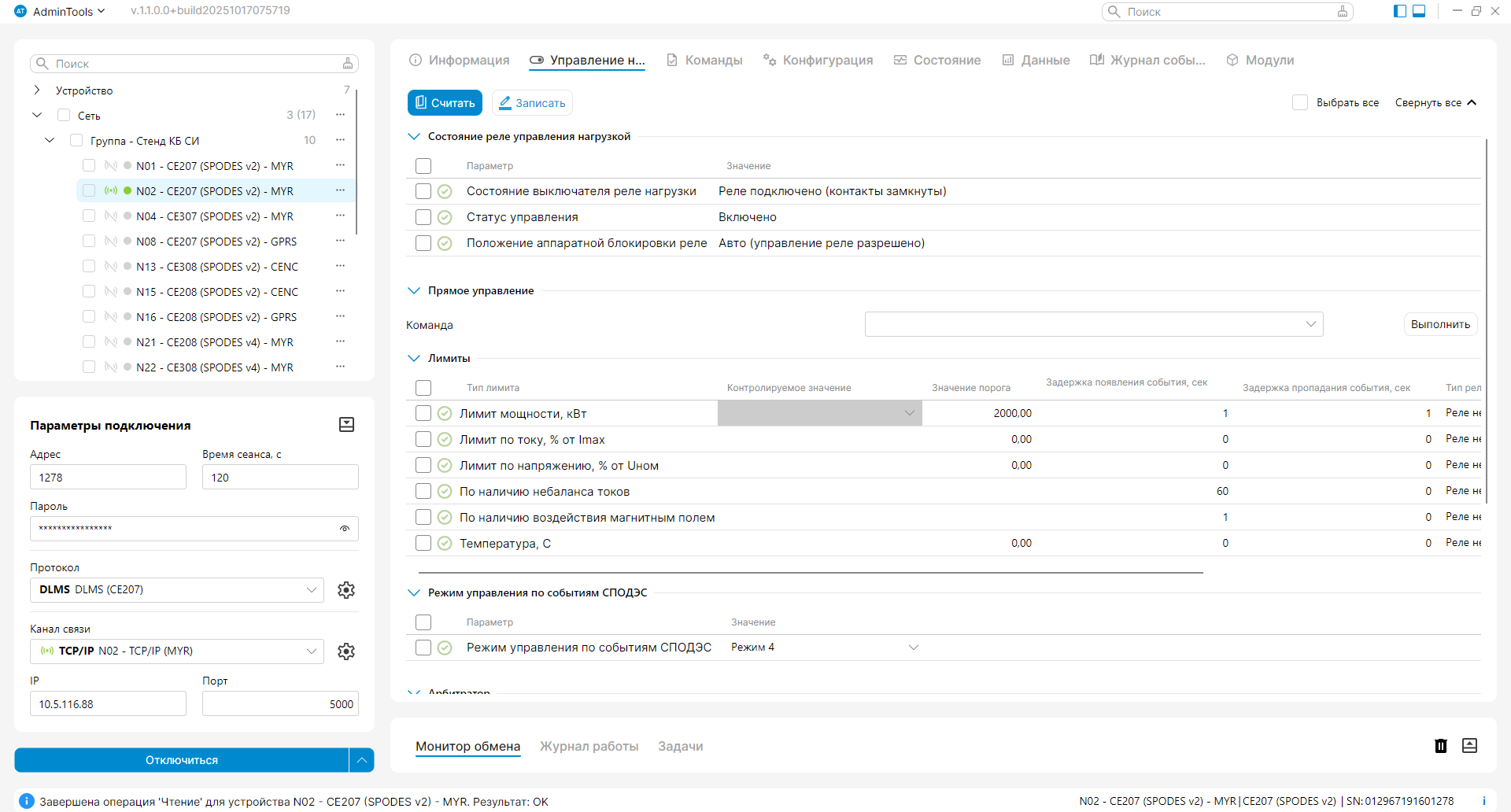
Task: Switch to the 'Конфигурация' tab
Action: (x=818, y=61)
